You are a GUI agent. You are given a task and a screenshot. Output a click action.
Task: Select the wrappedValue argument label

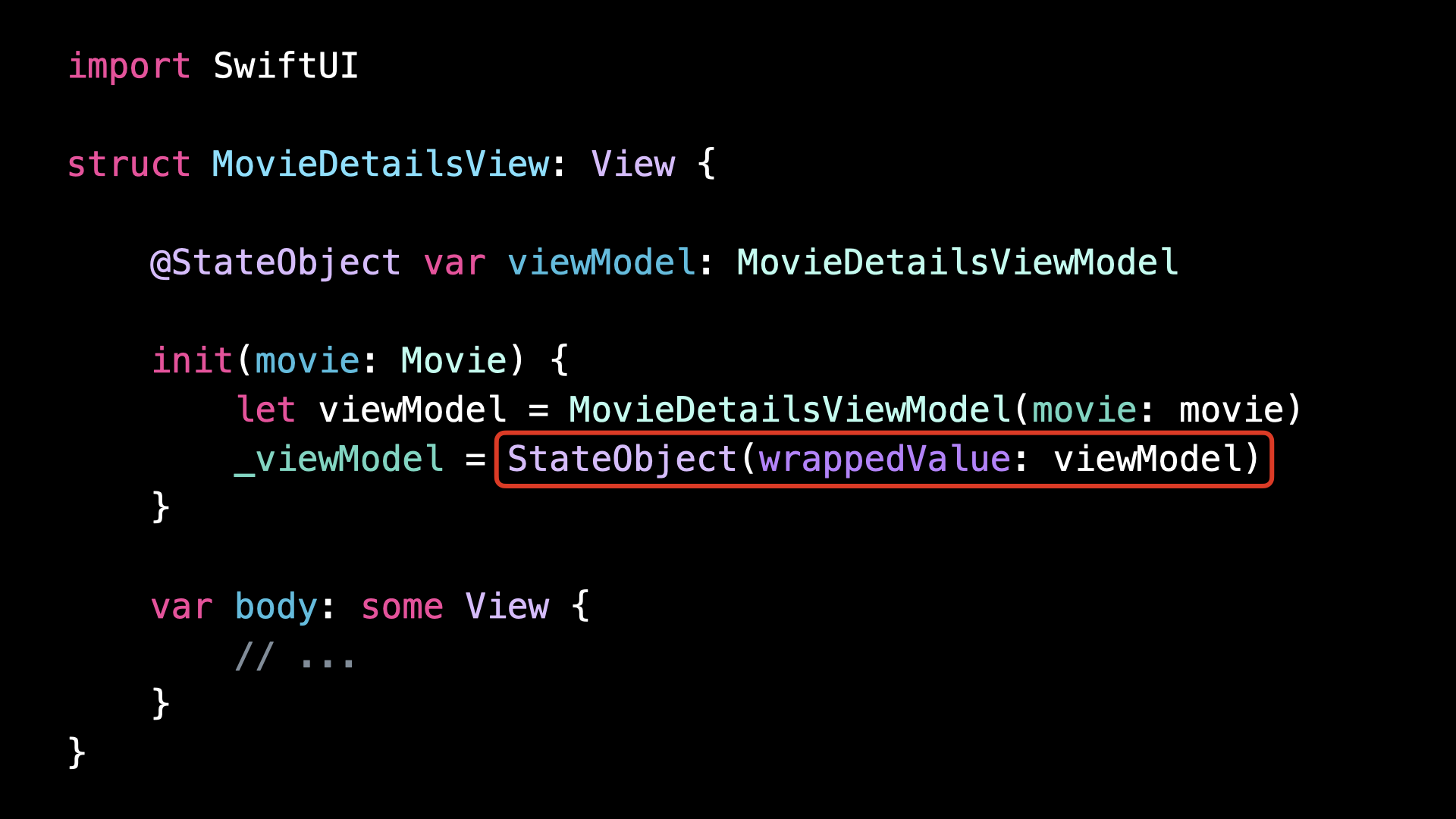[884, 460]
